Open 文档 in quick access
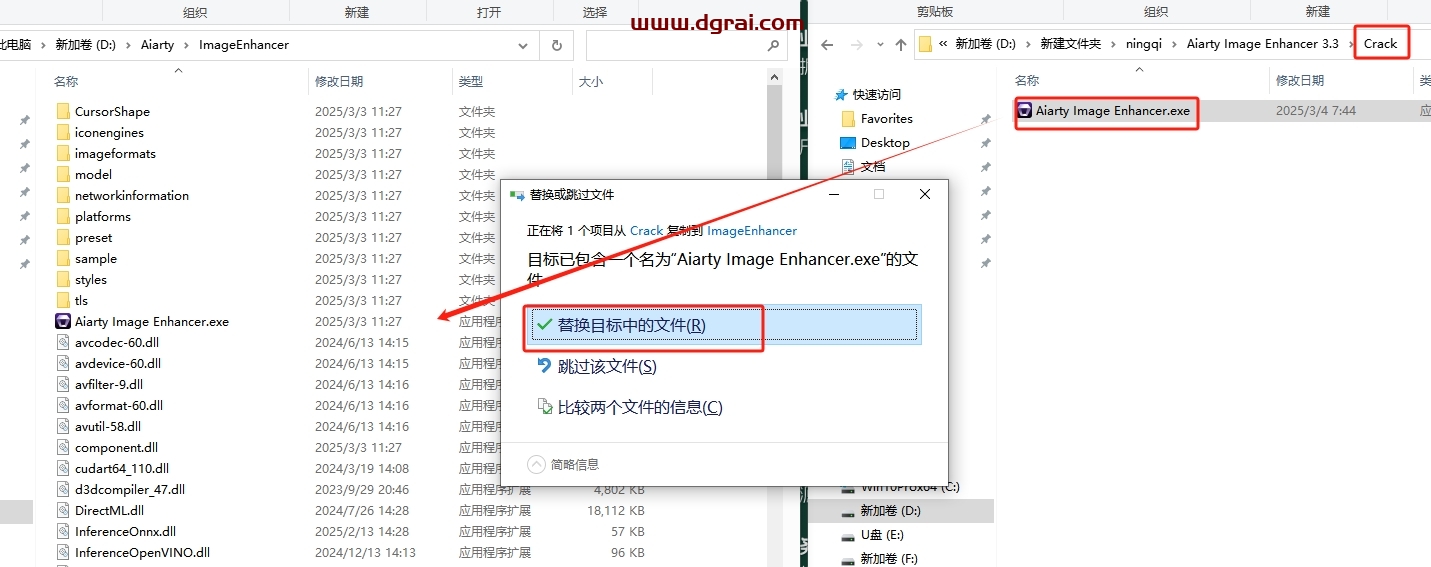The height and width of the screenshot is (567, 1431). coord(872,167)
